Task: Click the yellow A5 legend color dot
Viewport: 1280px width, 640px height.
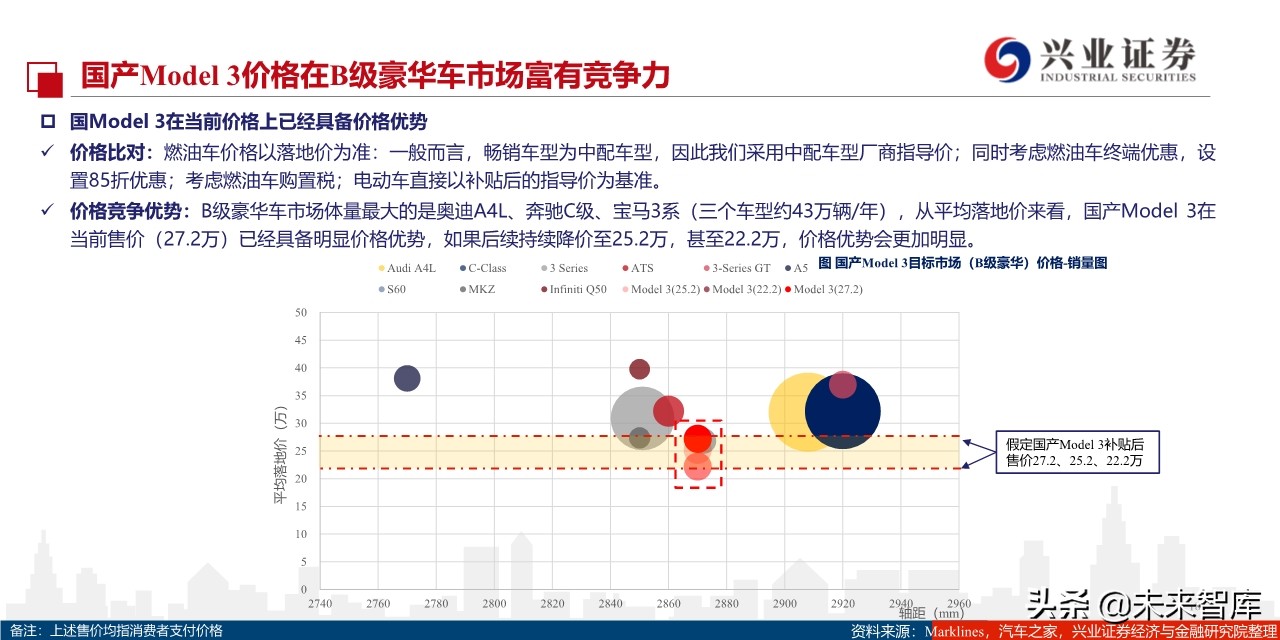Action: (x=788, y=269)
